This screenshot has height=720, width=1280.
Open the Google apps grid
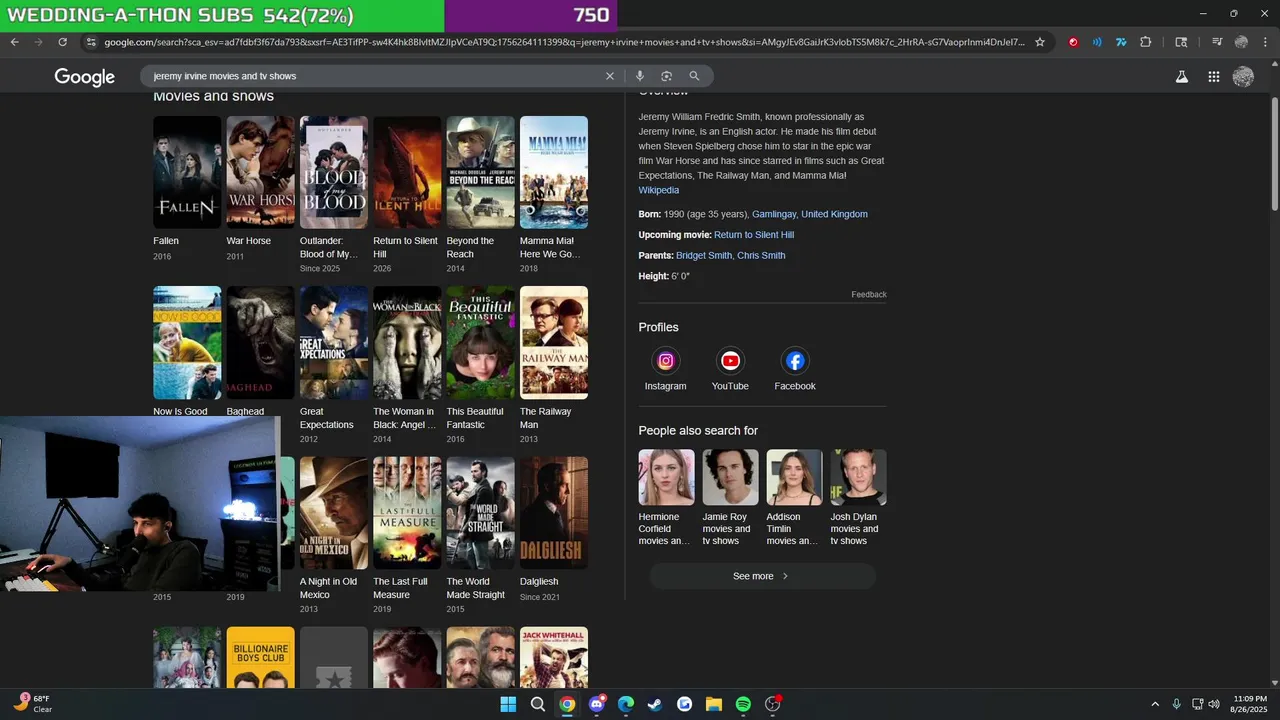click(1213, 76)
